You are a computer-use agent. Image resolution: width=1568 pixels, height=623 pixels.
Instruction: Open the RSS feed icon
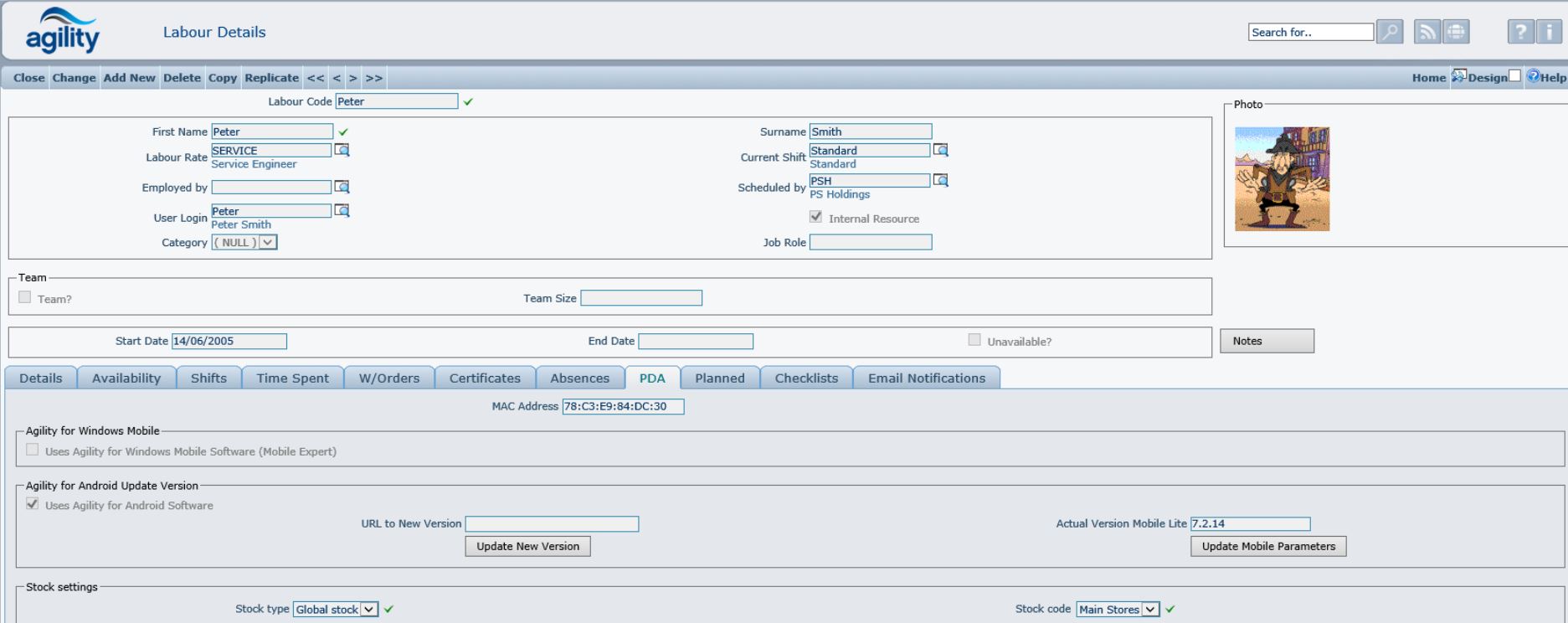coord(1427,33)
